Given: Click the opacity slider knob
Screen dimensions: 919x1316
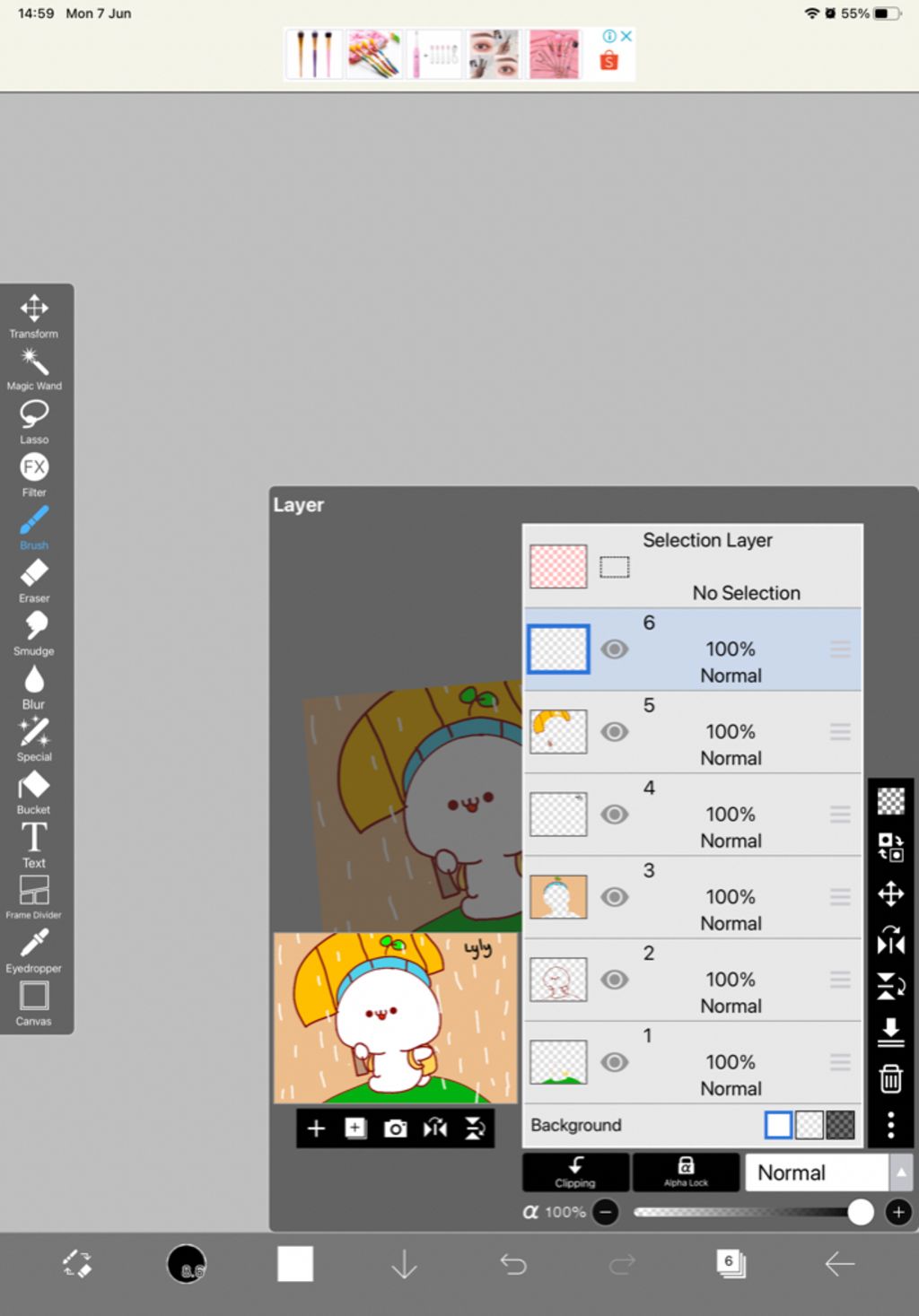Looking at the screenshot, I should (x=860, y=1212).
